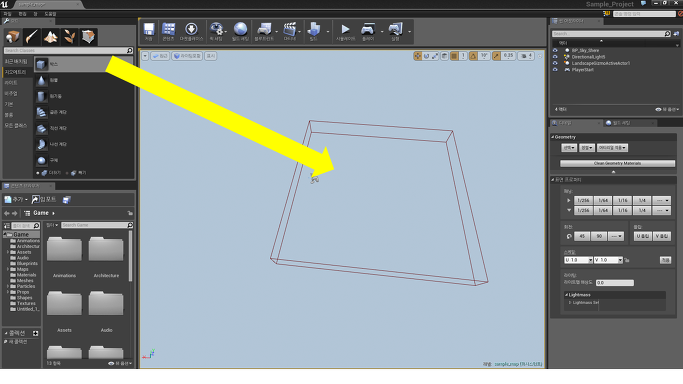Select the Place mode icon
This screenshot has width=683, height=384.
click(13, 37)
